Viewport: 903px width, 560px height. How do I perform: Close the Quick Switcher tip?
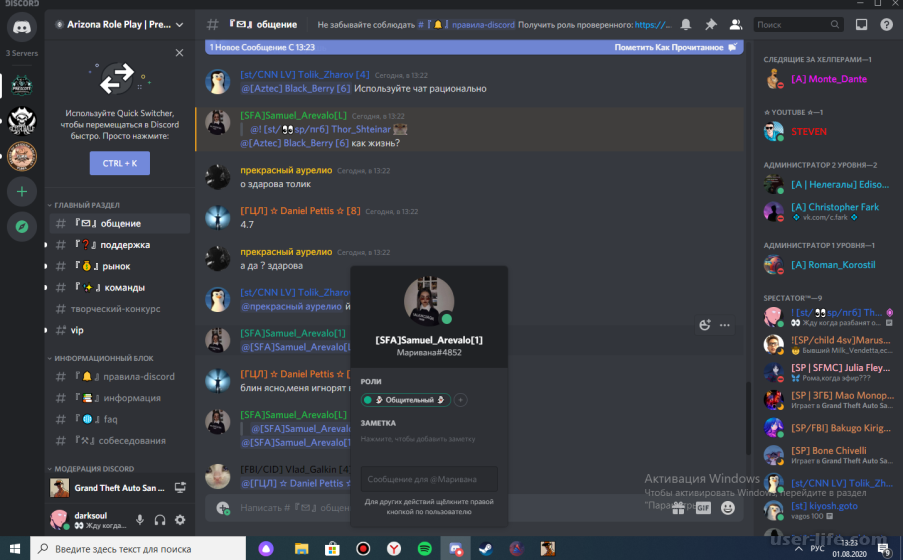click(x=179, y=52)
